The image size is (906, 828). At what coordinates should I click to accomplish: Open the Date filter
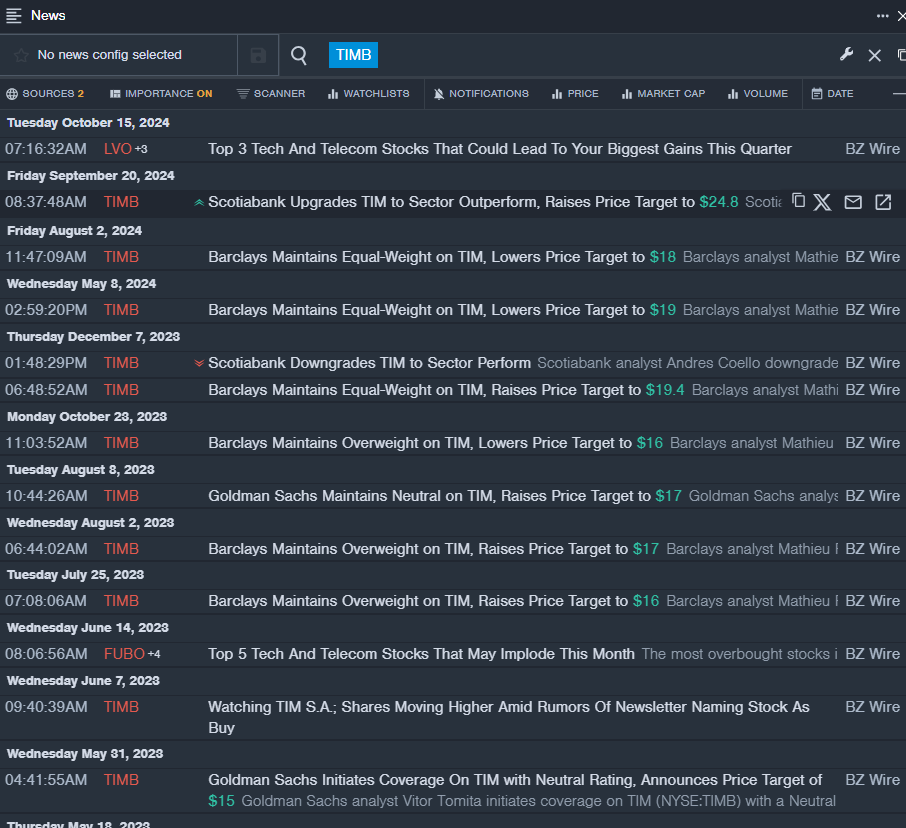point(833,94)
